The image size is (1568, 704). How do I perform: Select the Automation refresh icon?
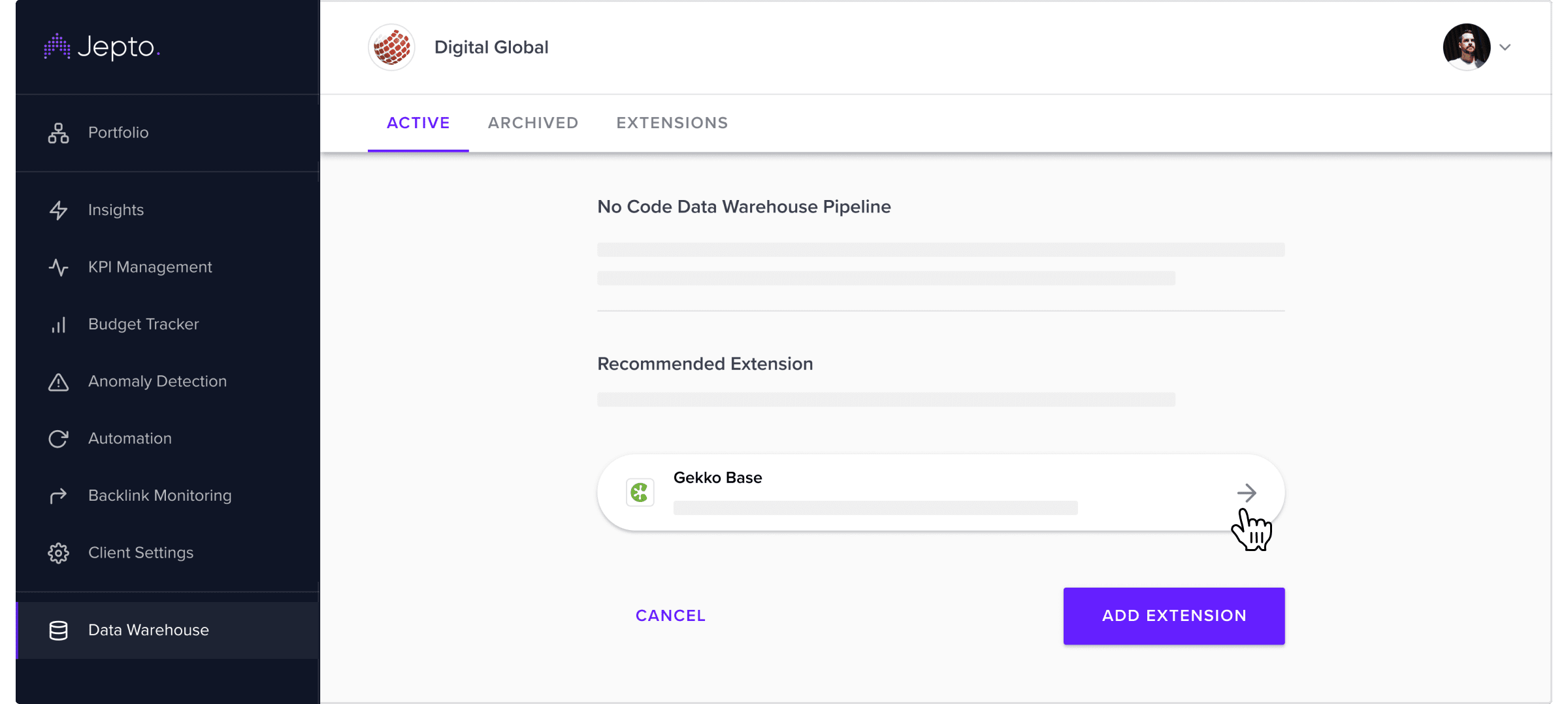(59, 439)
